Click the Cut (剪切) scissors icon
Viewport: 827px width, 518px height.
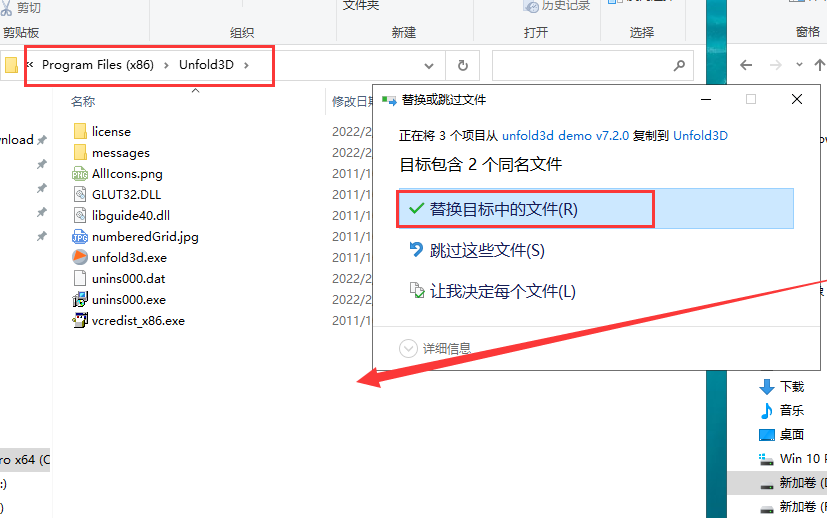6,8
